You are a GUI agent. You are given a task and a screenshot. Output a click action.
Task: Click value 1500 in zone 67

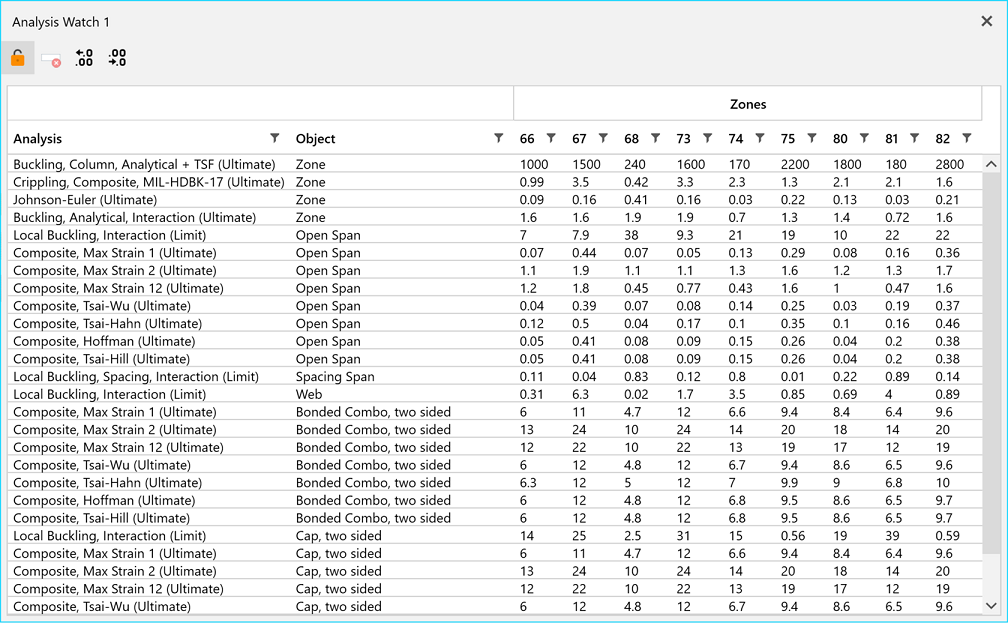586,165
